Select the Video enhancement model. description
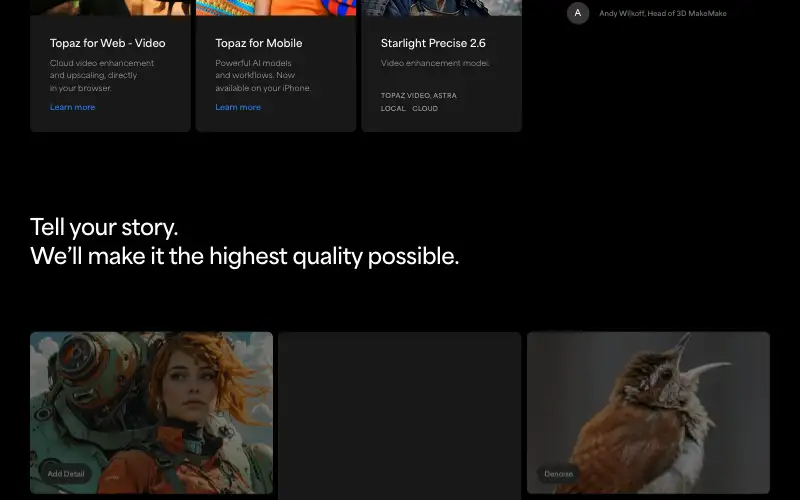This screenshot has height=500, width=800. click(435, 63)
